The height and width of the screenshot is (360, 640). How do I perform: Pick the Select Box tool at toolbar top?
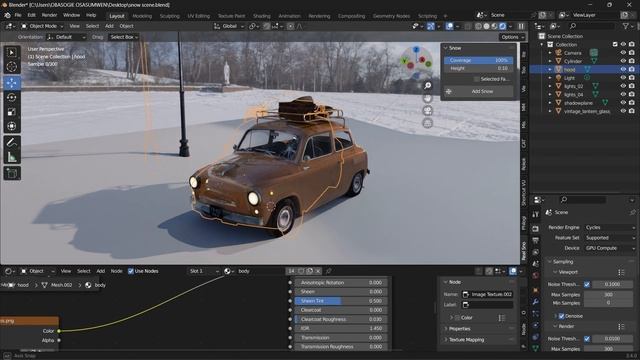click(x=12, y=53)
